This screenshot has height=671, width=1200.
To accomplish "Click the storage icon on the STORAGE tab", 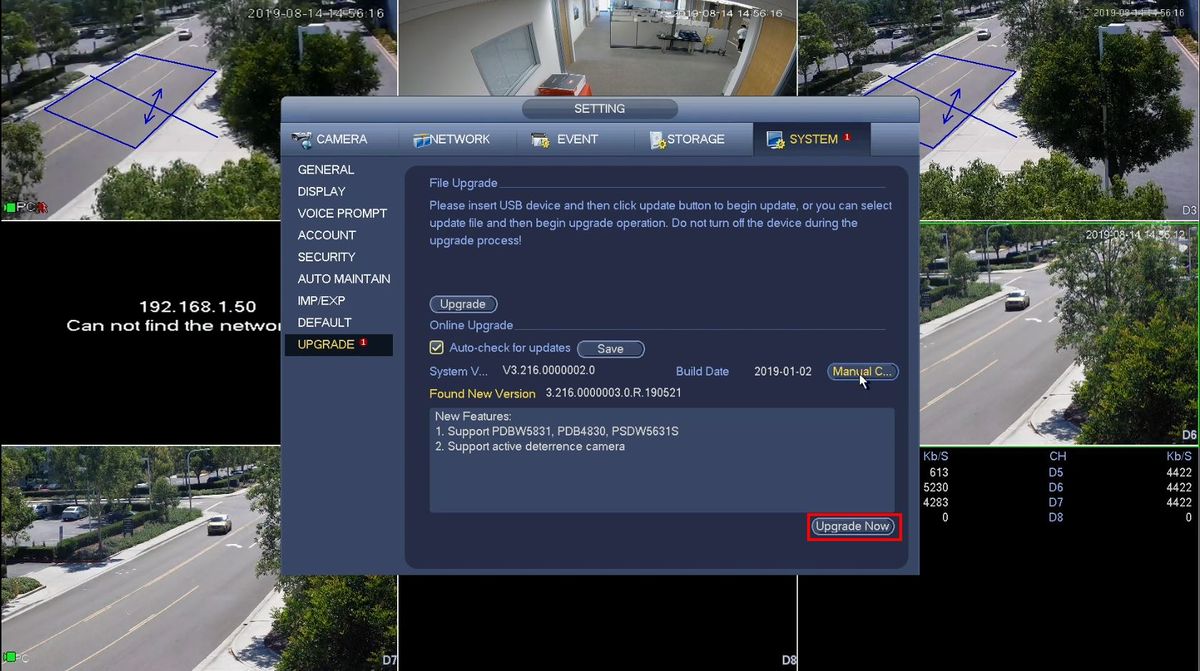I will point(657,140).
